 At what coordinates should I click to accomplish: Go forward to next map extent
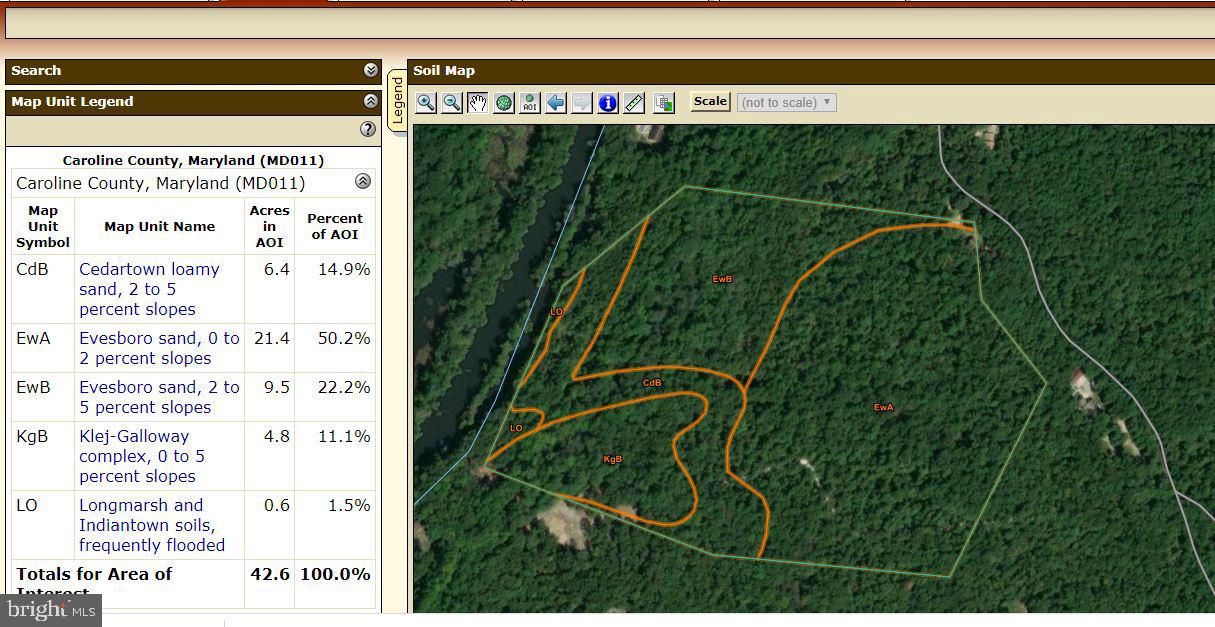(x=582, y=103)
